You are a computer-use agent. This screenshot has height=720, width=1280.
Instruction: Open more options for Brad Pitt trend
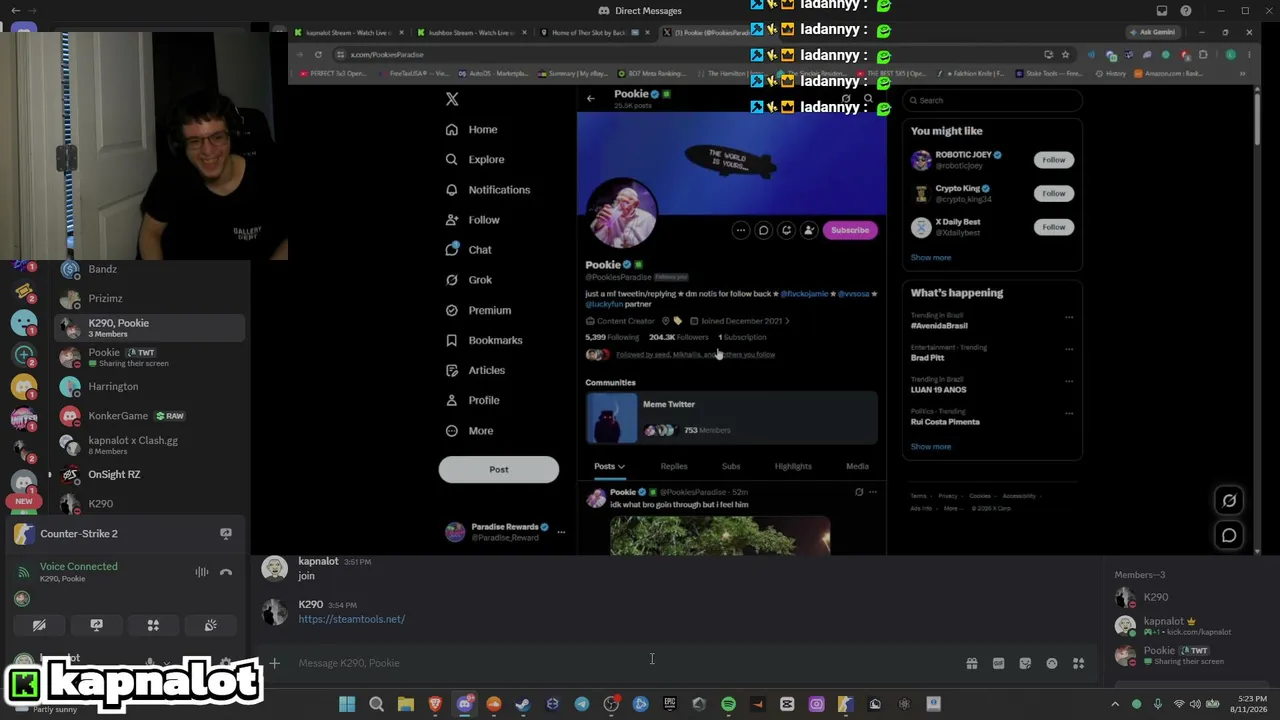pyautogui.click(x=1069, y=349)
